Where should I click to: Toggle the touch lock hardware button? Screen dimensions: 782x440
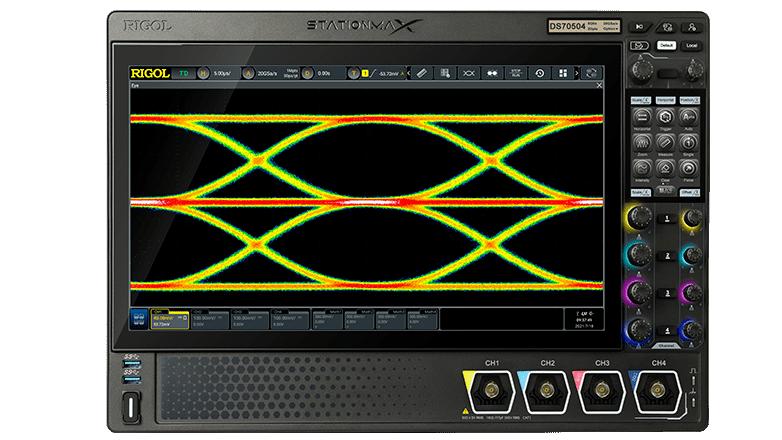[638, 46]
